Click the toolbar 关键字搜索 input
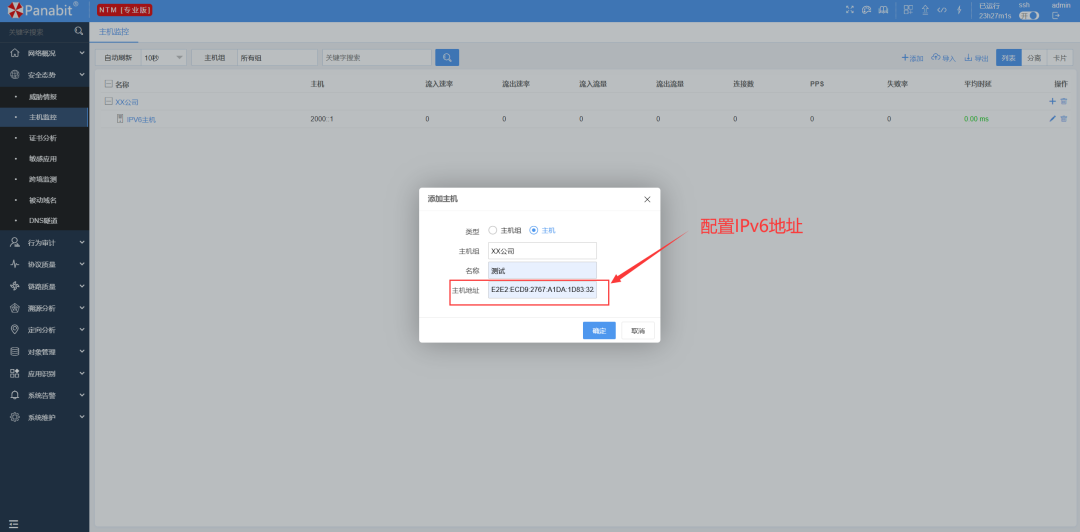This screenshot has width=1080, height=532. 377,58
